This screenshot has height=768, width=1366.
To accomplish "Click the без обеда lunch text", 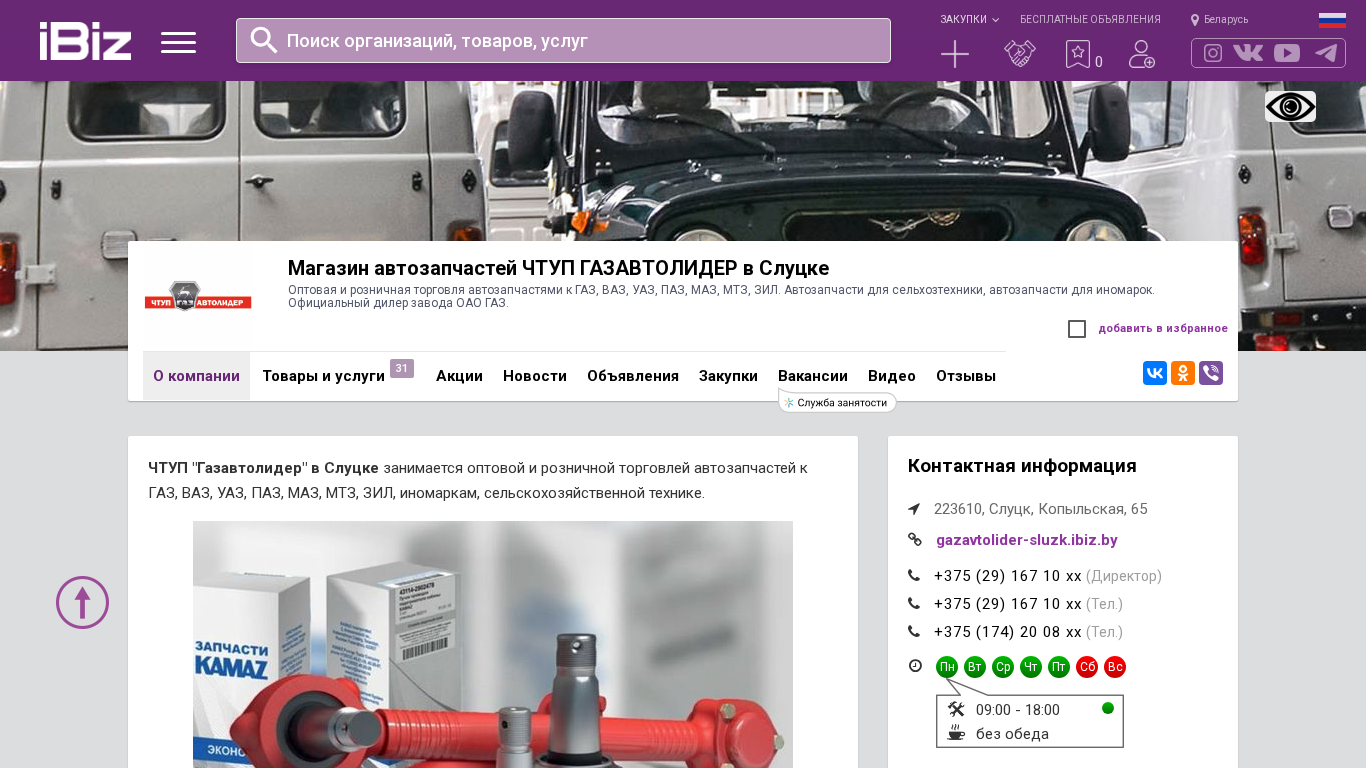I will pyautogui.click(x=1012, y=734).
